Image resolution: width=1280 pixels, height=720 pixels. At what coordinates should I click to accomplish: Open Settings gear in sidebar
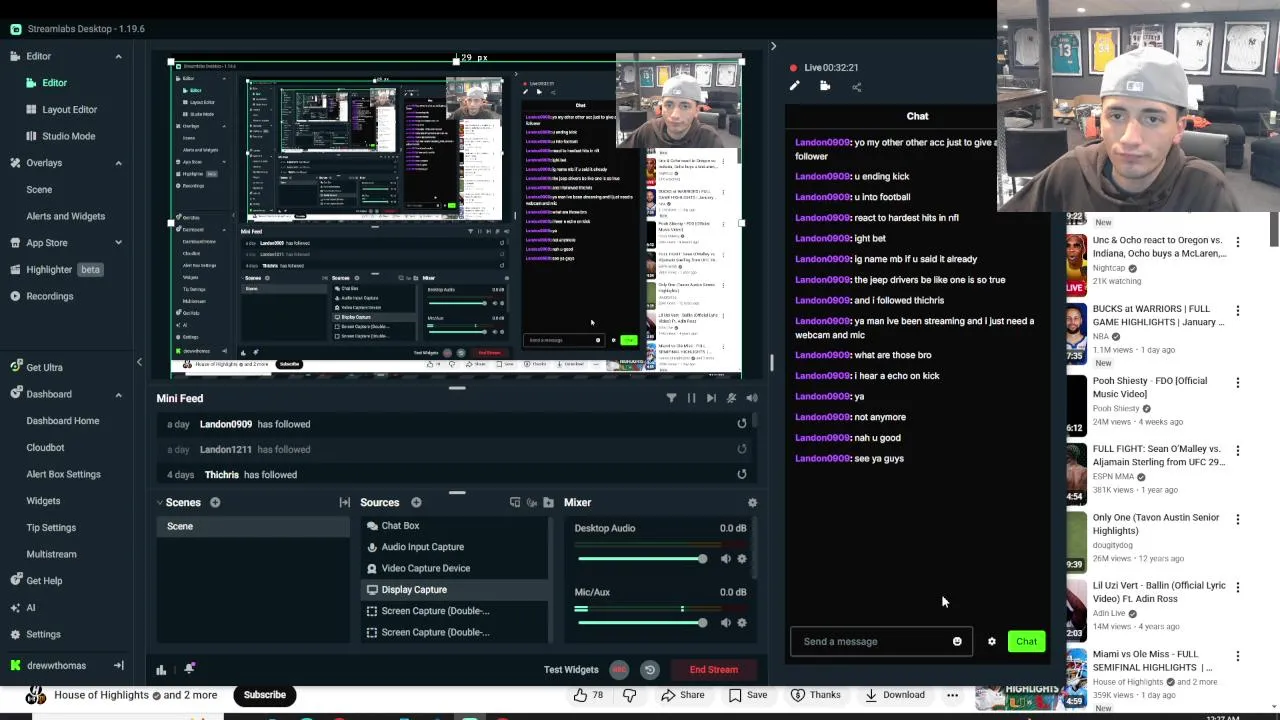[35, 634]
